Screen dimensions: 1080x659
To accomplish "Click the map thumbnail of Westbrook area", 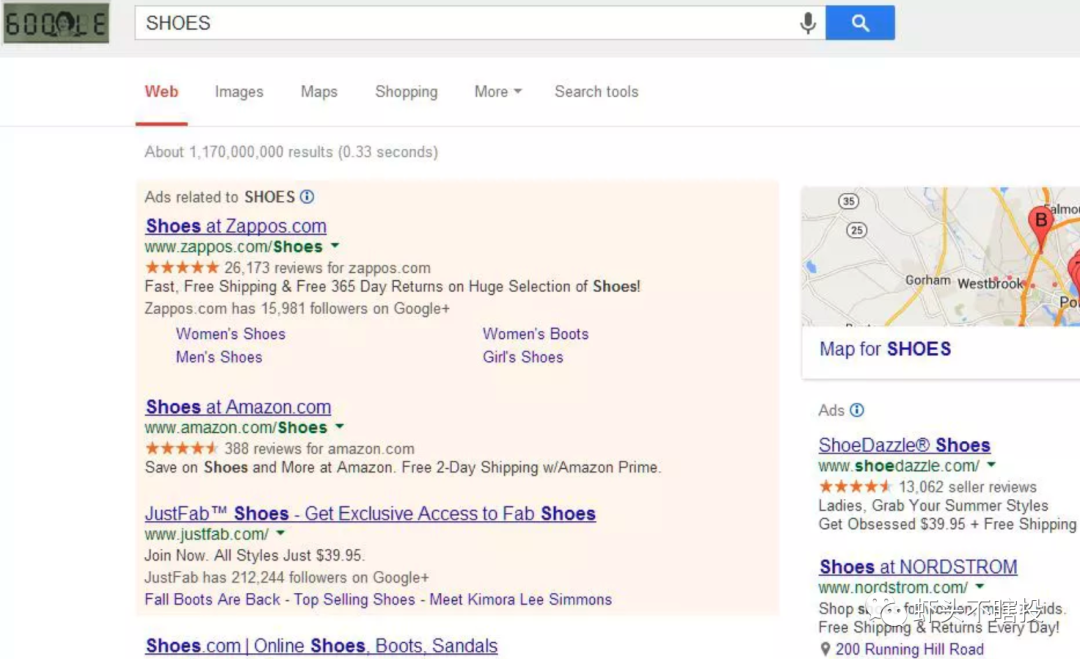I will coord(941,256).
